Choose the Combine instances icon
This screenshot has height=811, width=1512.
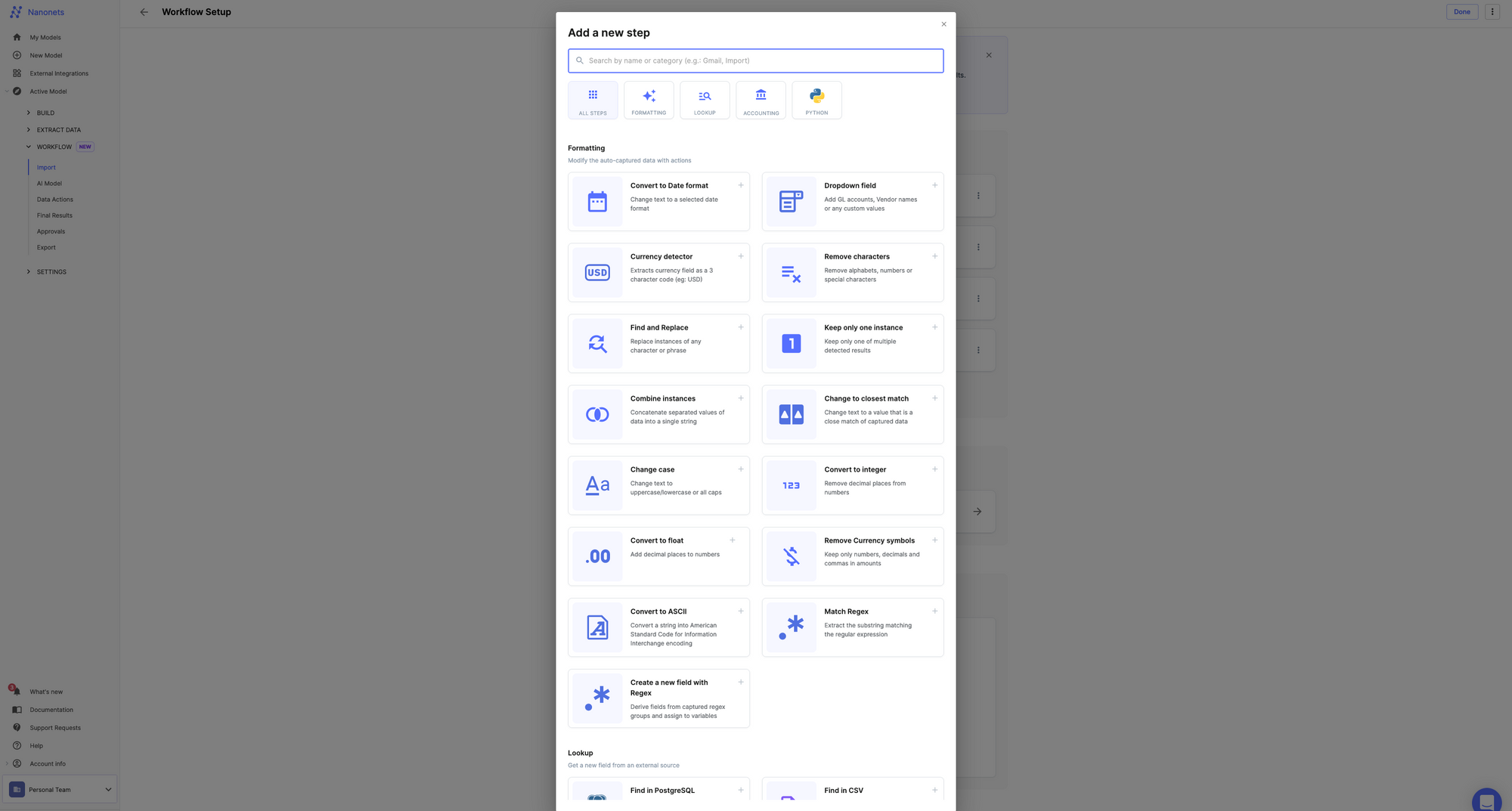pos(597,415)
